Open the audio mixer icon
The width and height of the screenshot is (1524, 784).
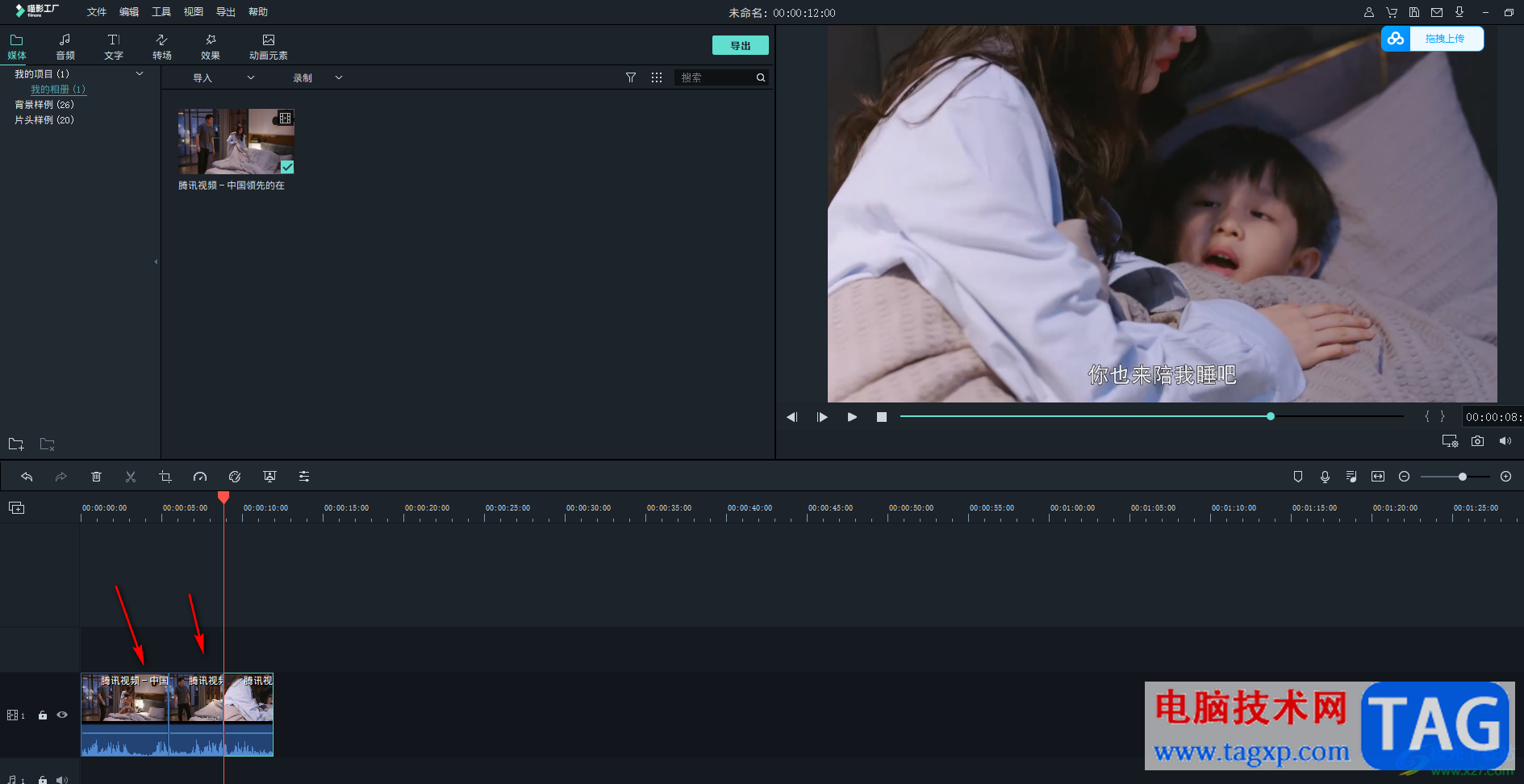(x=1351, y=477)
